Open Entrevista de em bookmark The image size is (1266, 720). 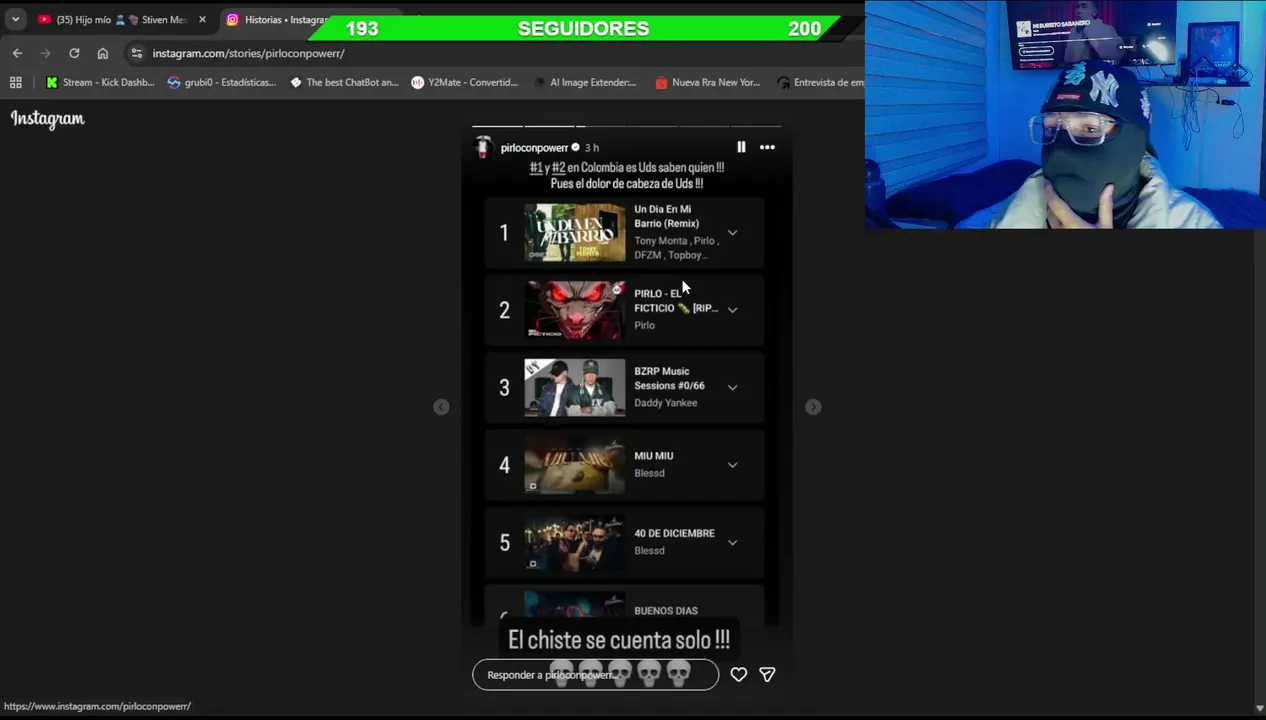tap(820, 82)
